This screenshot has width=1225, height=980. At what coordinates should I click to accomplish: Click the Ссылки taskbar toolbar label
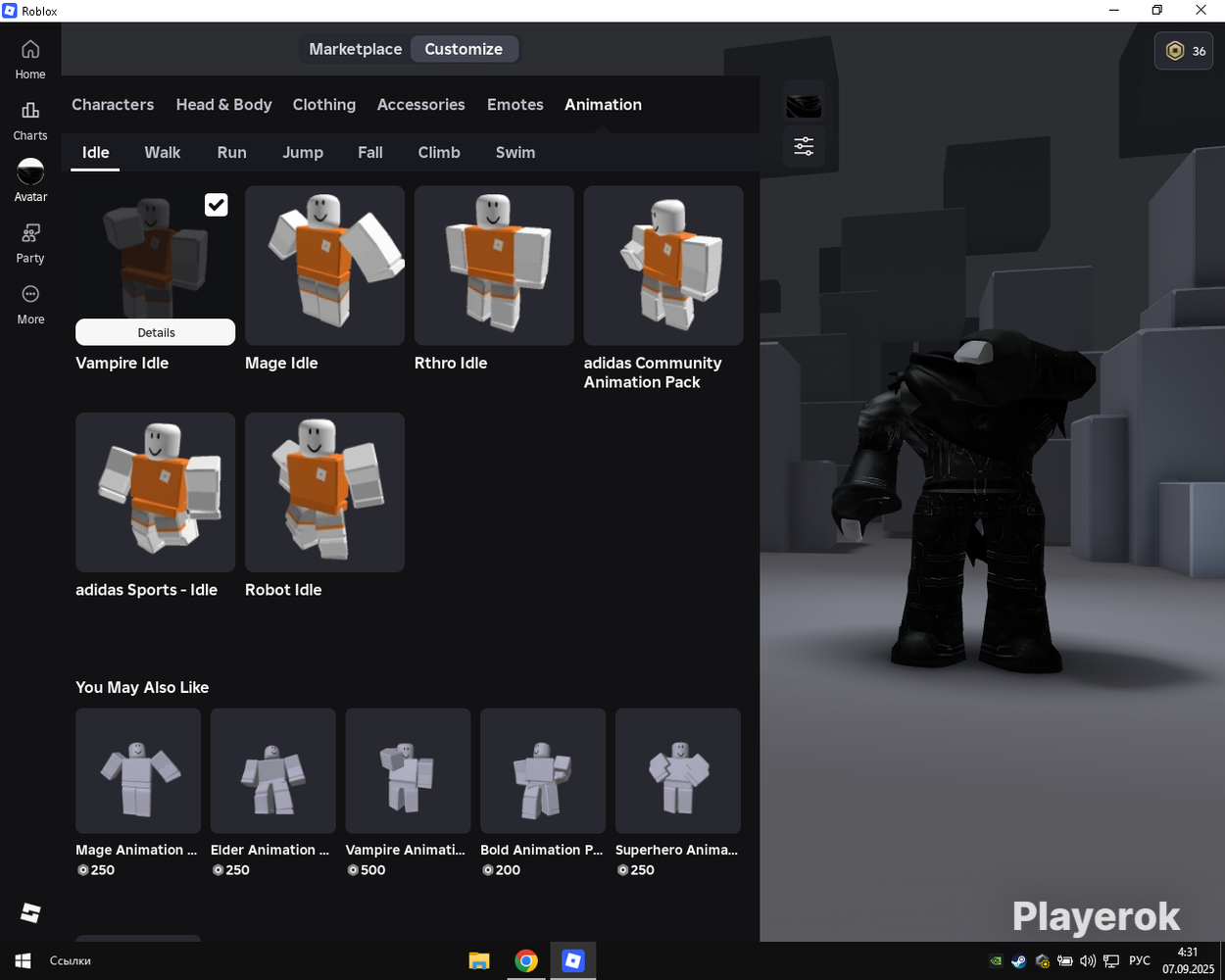pos(71,961)
